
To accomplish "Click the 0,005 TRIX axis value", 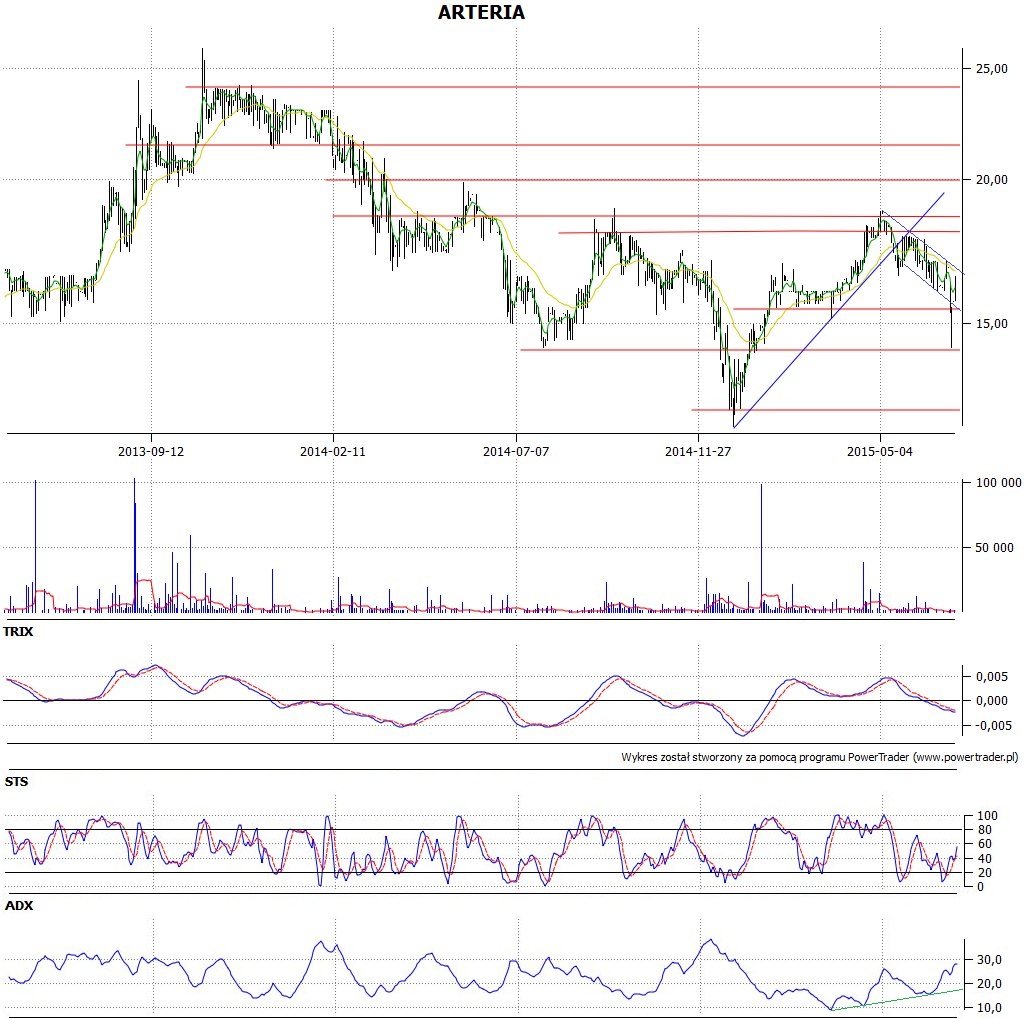I will click(x=992, y=677).
